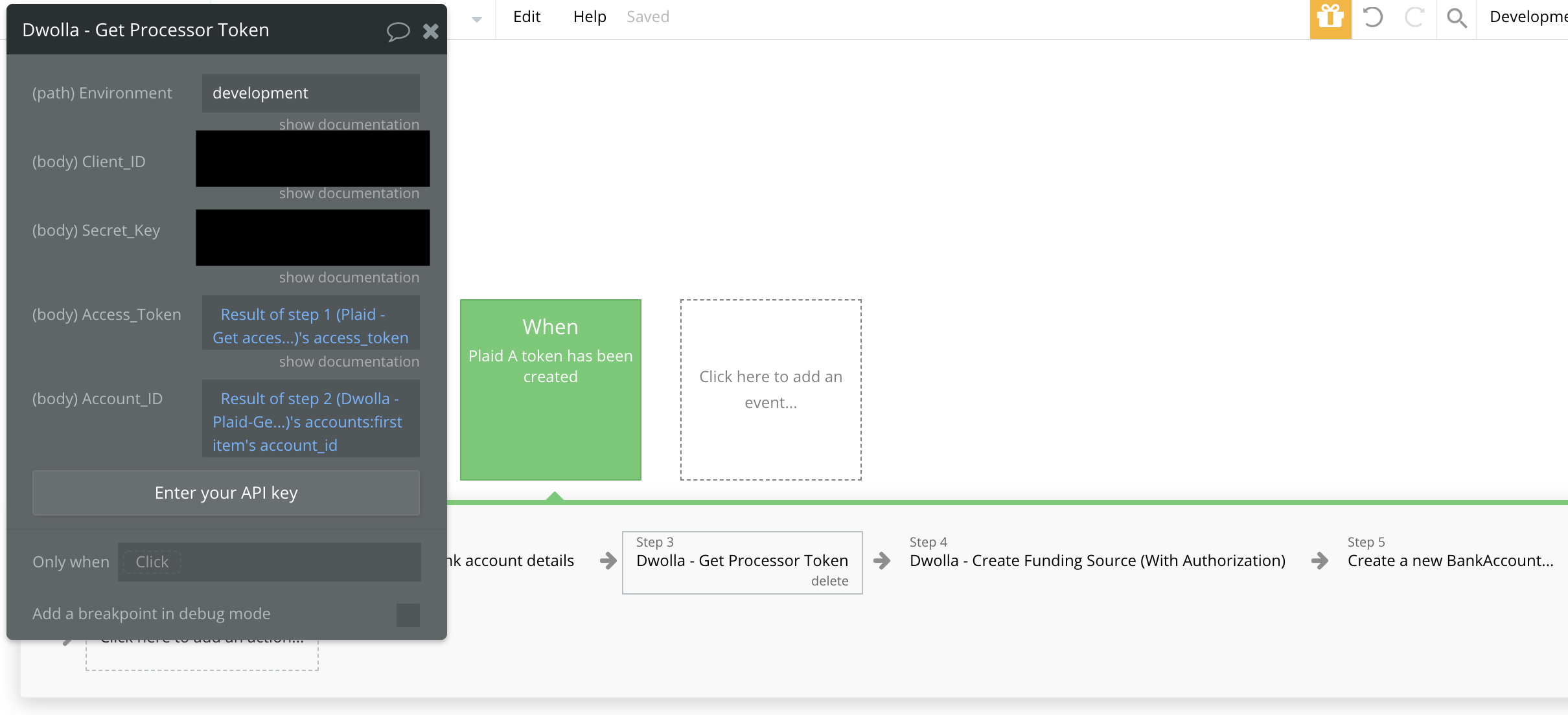Expand the dropdown arrow left of Edit
The height and width of the screenshot is (715, 1568).
tap(477, 19)
